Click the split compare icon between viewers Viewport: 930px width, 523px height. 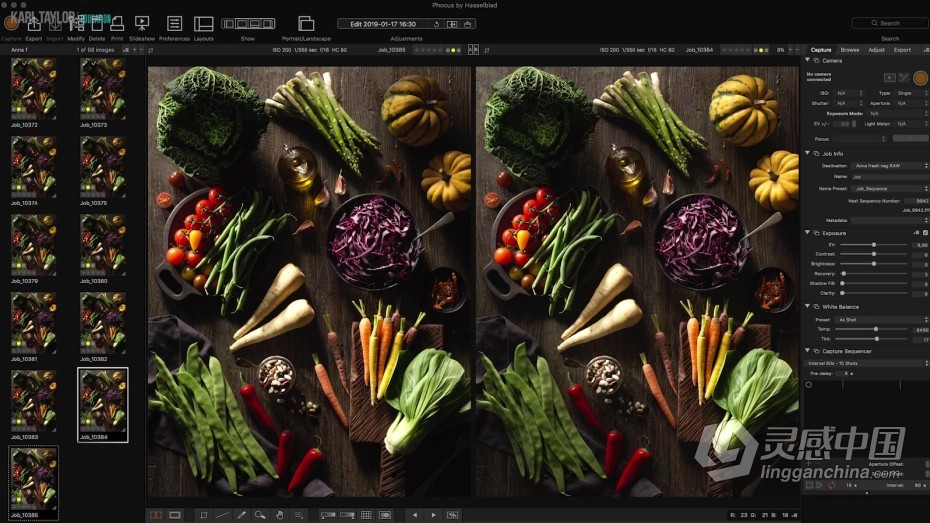coord(473,50)
